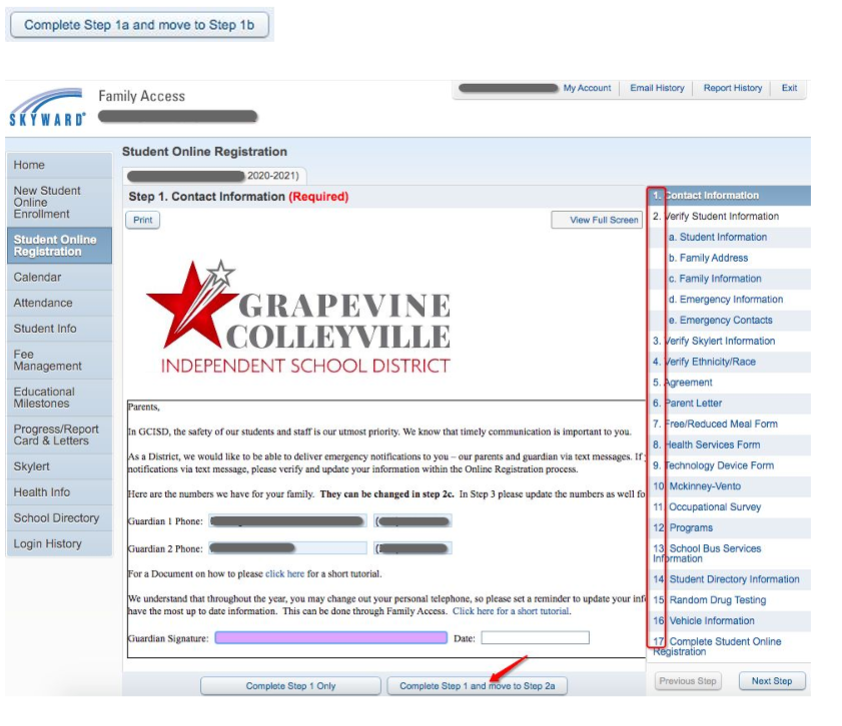This screenshot has width=842, height=726.
Task: Click the Exit link
Action: [789, 88]
